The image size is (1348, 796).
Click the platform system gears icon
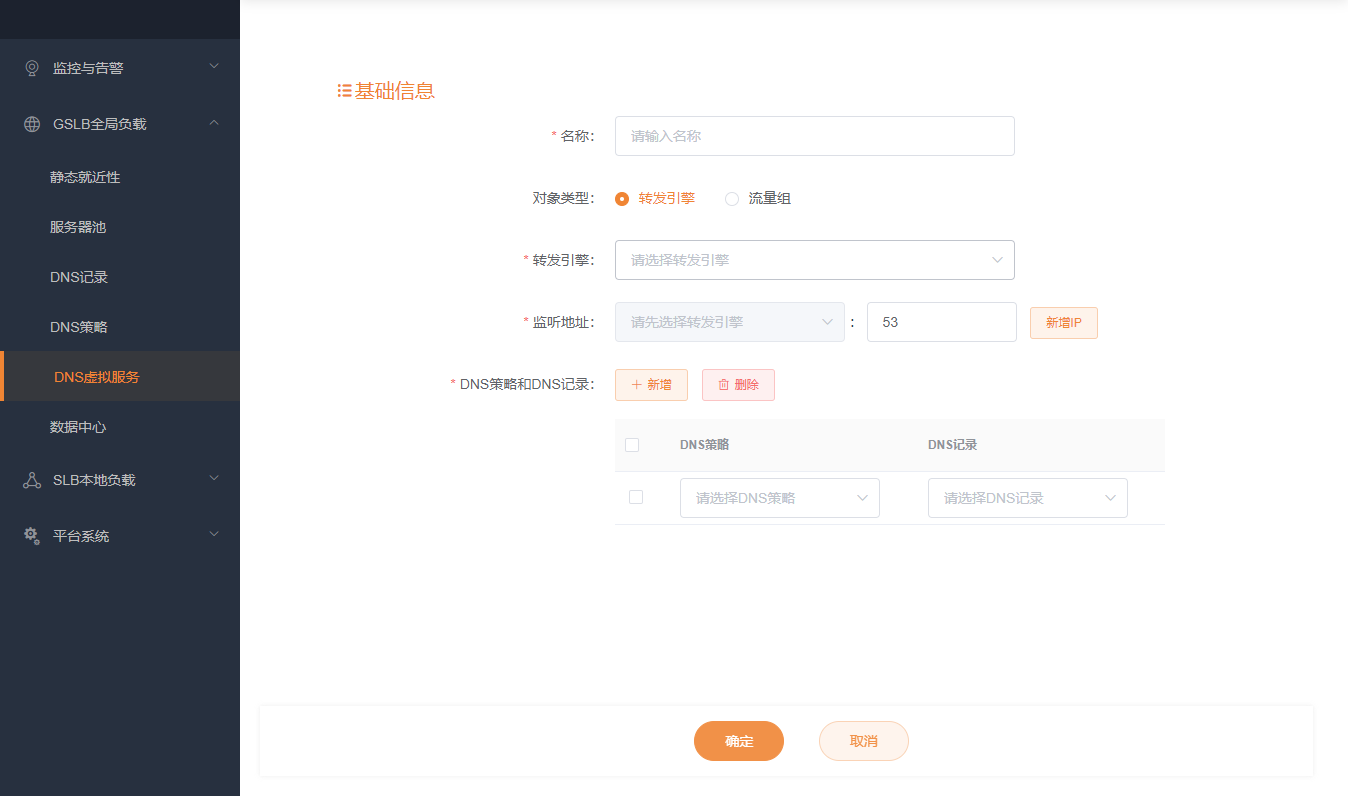[32, 536]
